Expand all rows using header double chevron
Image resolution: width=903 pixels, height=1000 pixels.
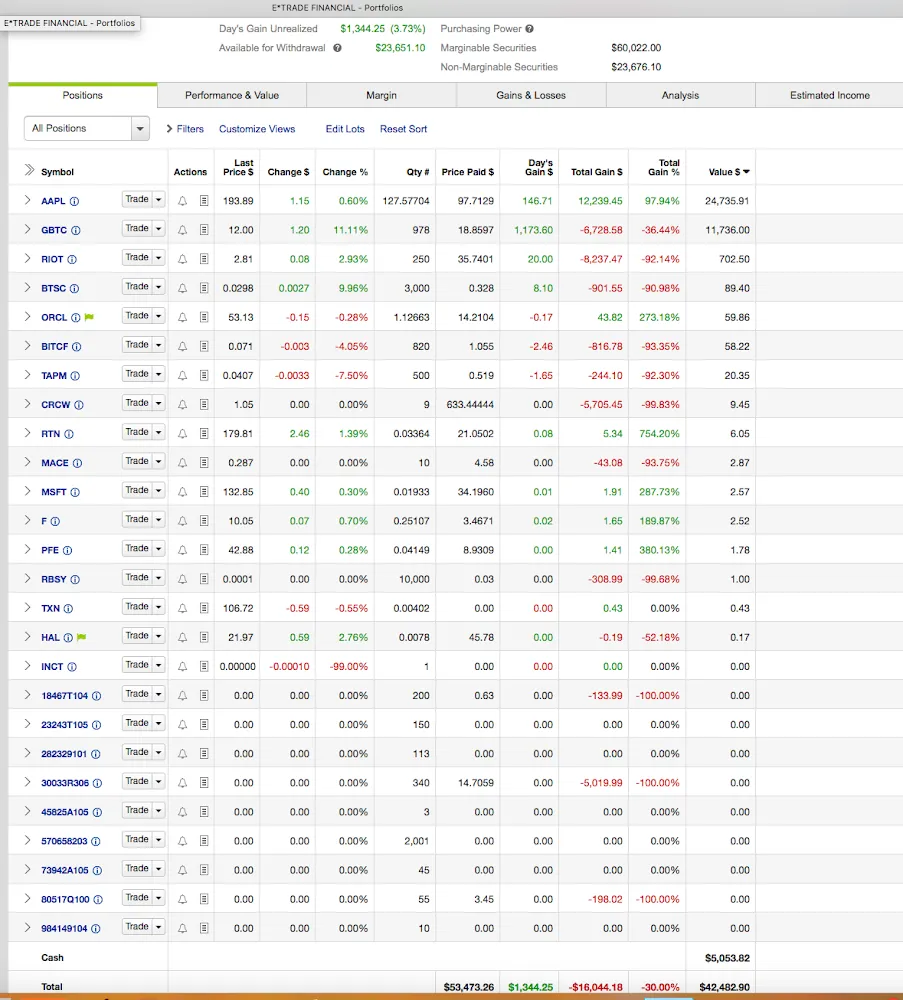point(29,170)
